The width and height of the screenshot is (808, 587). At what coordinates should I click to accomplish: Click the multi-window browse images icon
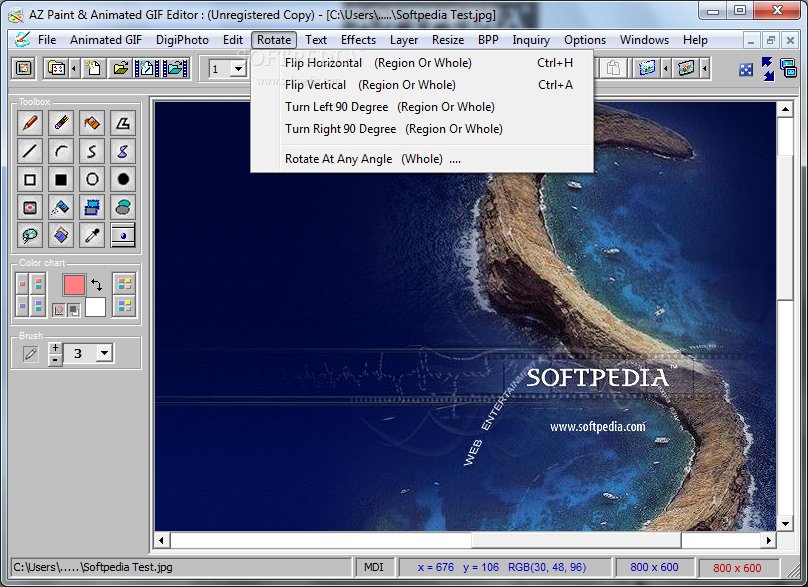(x=56, y=68)
